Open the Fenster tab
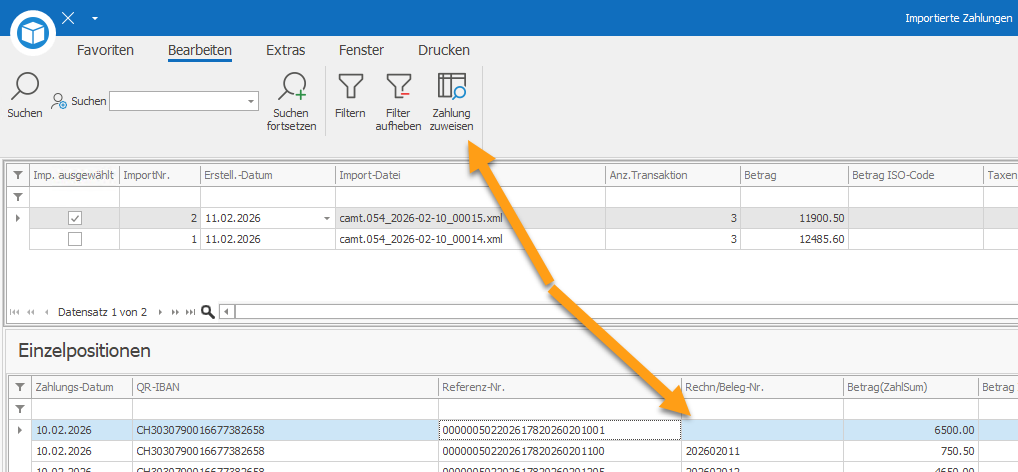This screenshot has height=472, width=1018. [x=361, y=50]
